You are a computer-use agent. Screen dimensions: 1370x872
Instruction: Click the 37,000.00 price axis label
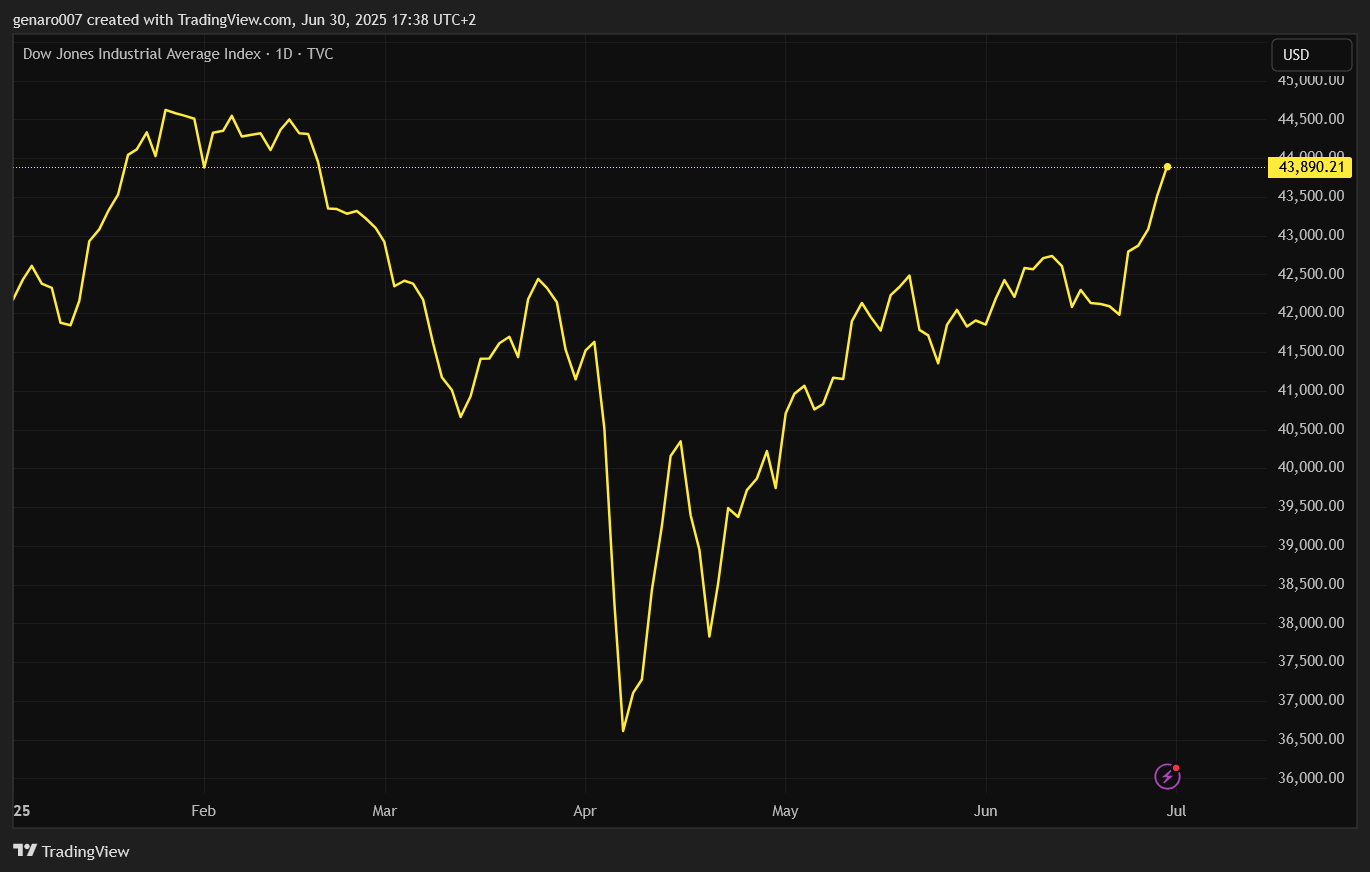1312,700
